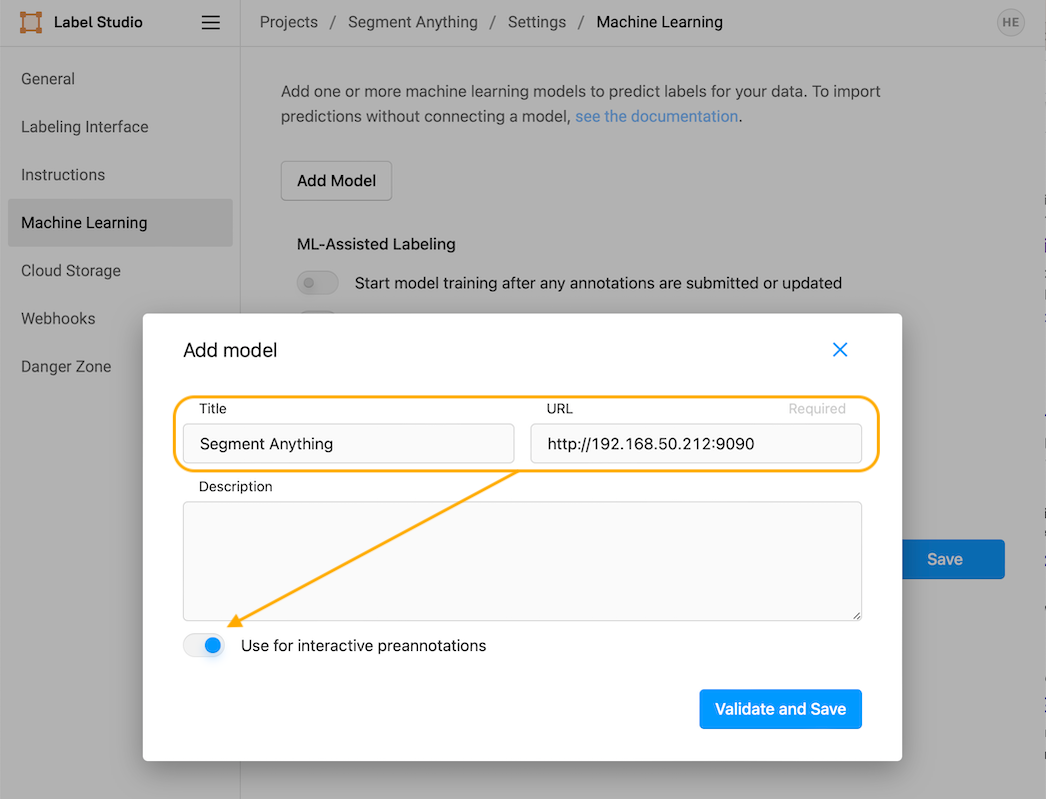Open Cloud Storage settings
Image resolution: width=1046 pixels, height=799 pixels.
(x=71, y=271)
